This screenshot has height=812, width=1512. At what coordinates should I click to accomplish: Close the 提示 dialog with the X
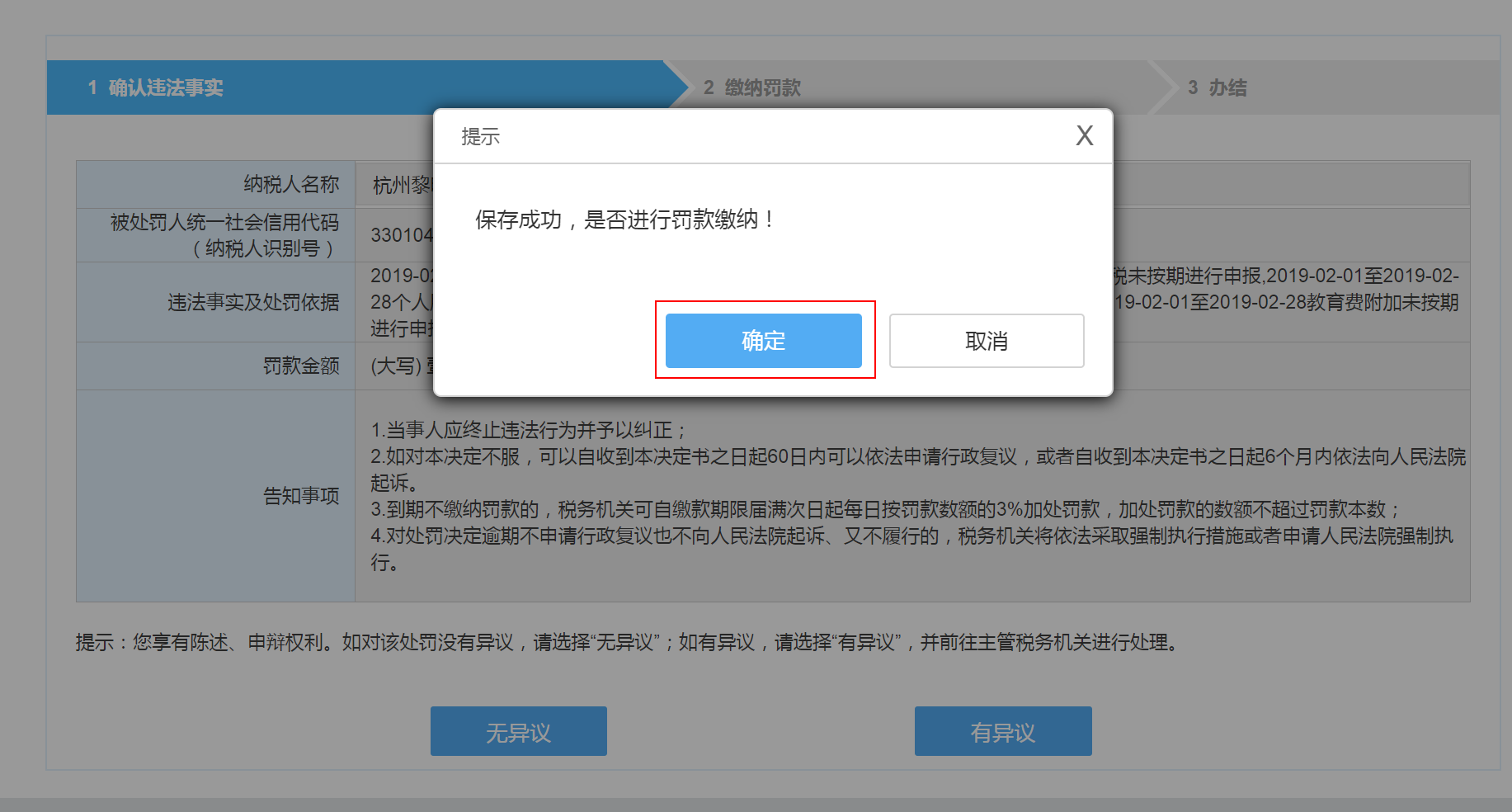(1085, 136)
